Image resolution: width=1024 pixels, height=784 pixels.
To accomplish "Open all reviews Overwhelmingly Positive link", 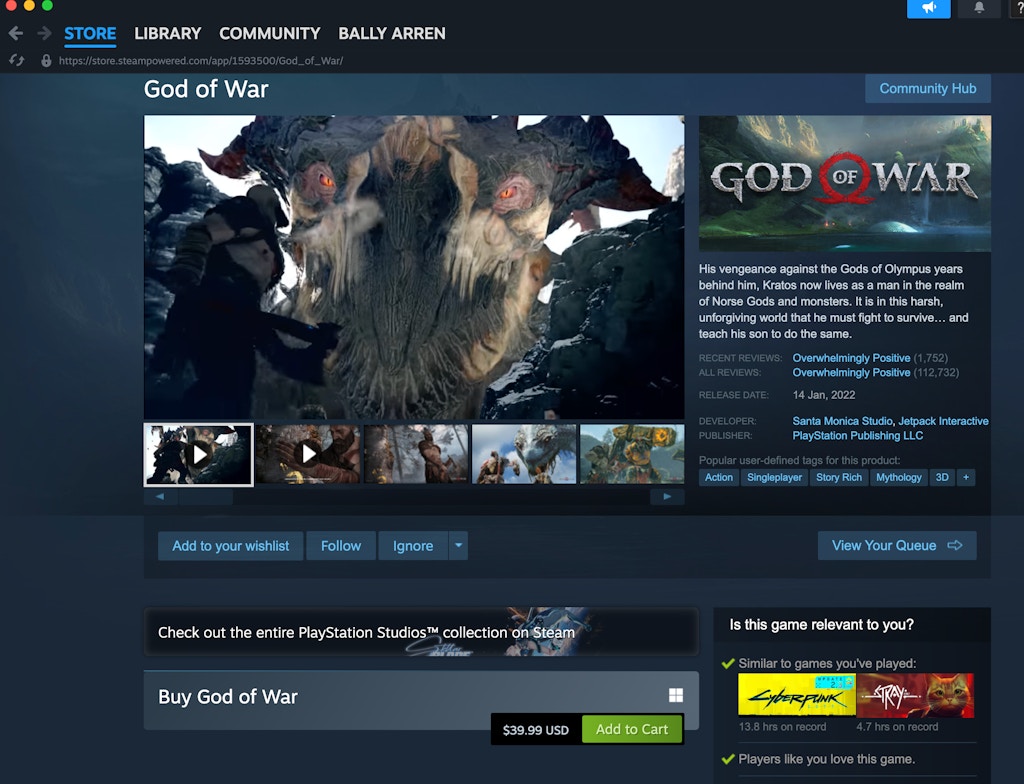I will [851, 372].
